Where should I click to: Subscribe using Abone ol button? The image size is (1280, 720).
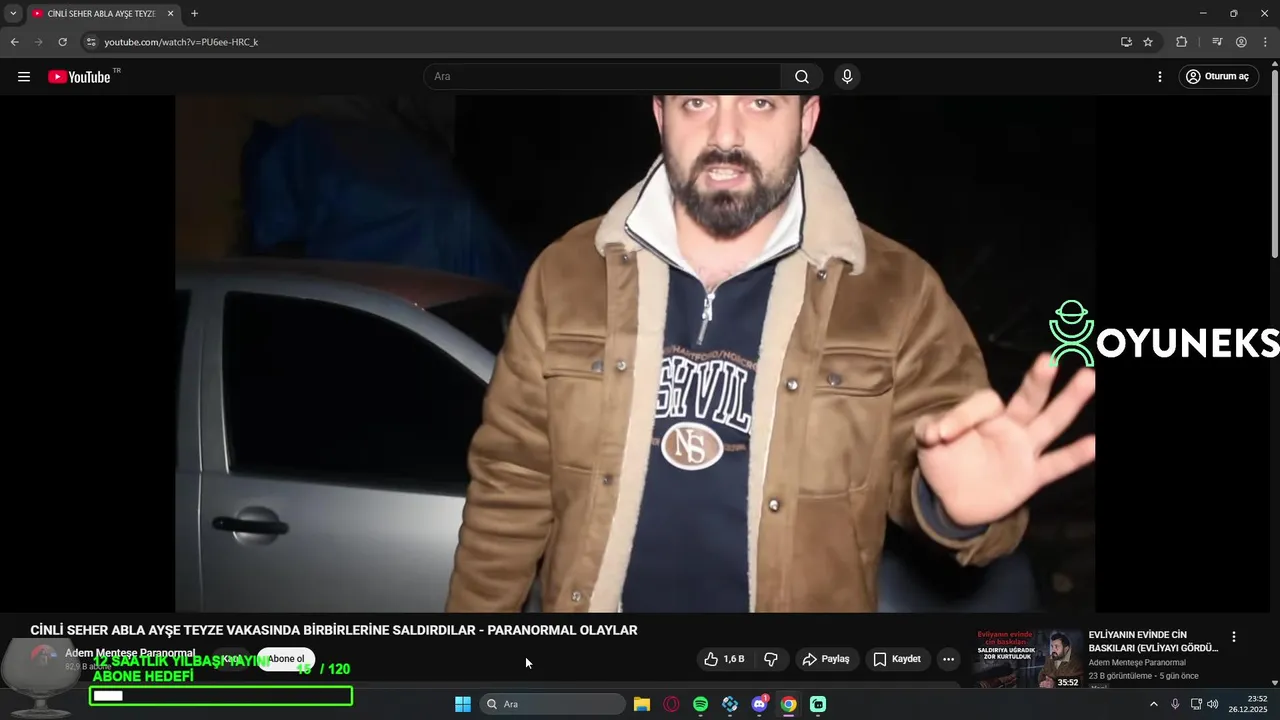point(286,659)
